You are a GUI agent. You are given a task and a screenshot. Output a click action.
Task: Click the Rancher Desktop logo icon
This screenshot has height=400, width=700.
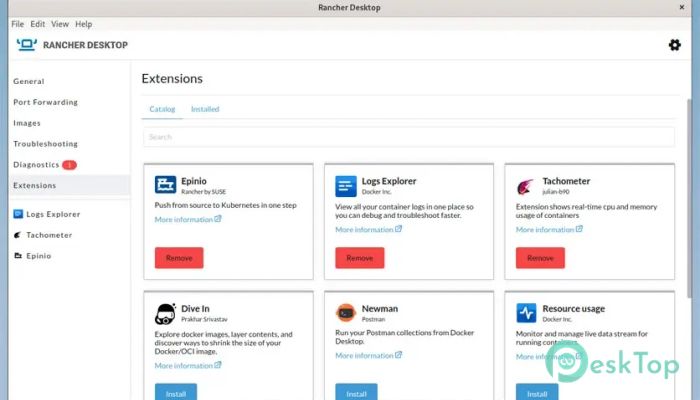point(27,45)
